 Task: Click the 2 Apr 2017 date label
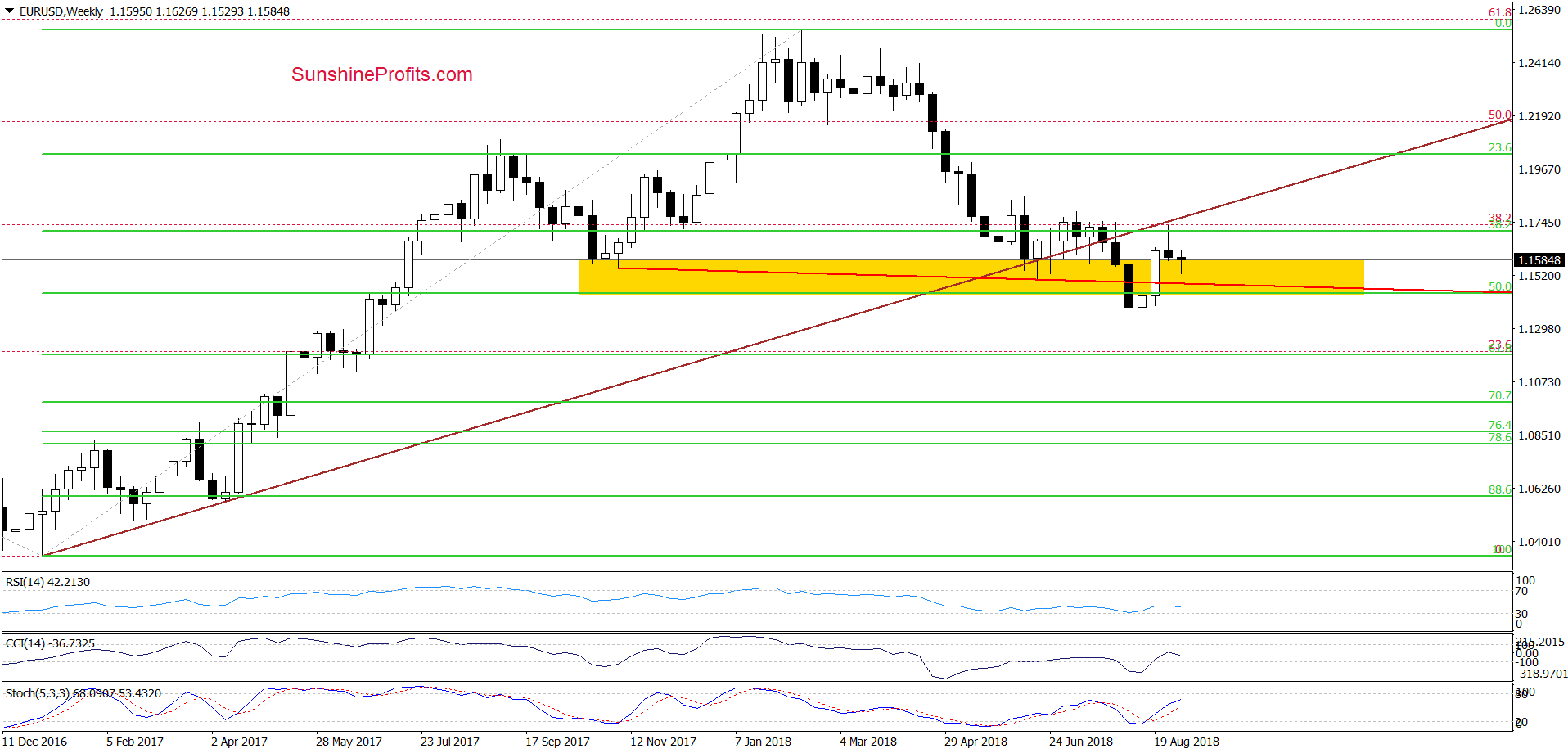(239, 742)
